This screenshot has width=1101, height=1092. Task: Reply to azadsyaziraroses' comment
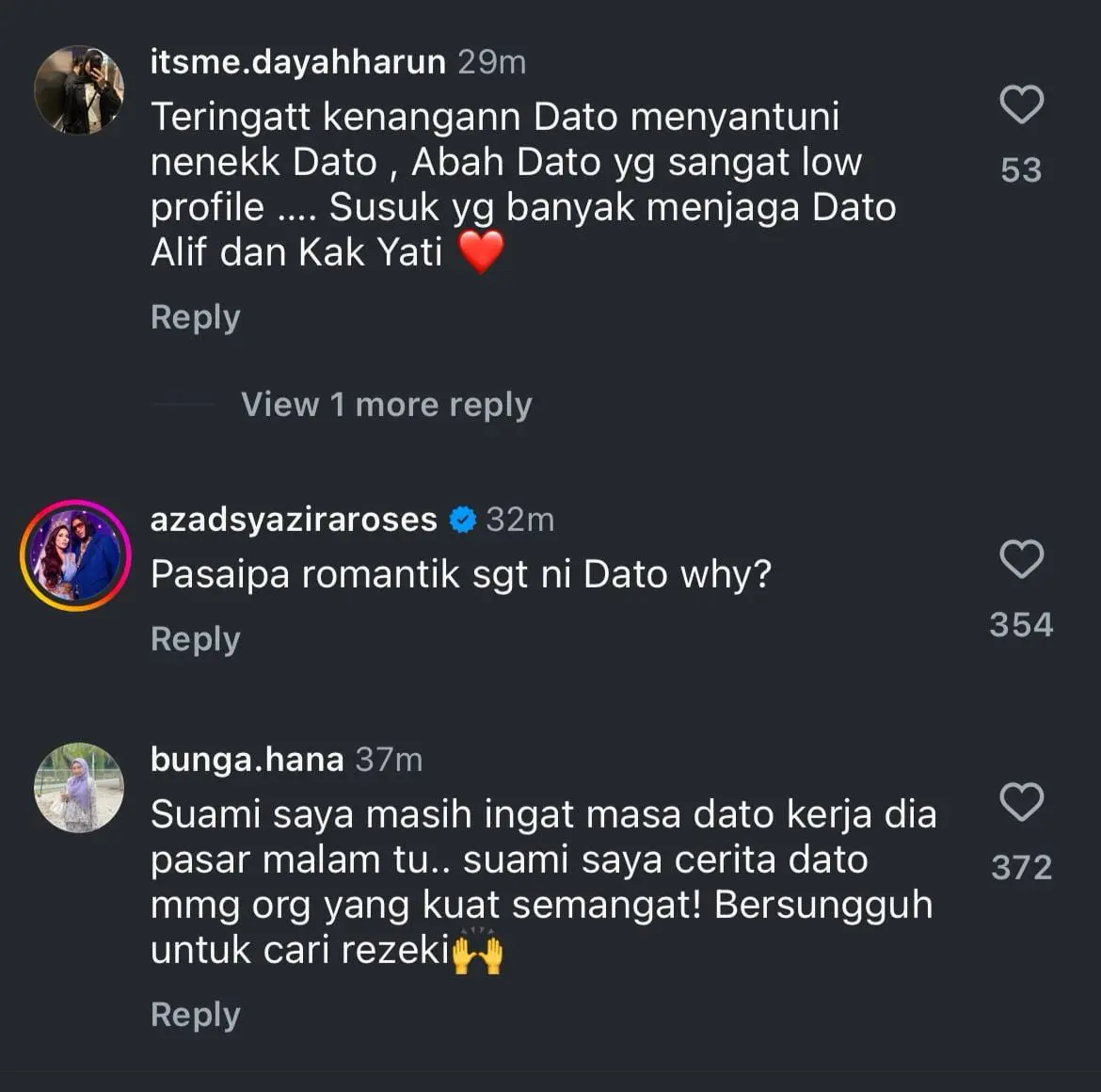(x=195, y=638)
